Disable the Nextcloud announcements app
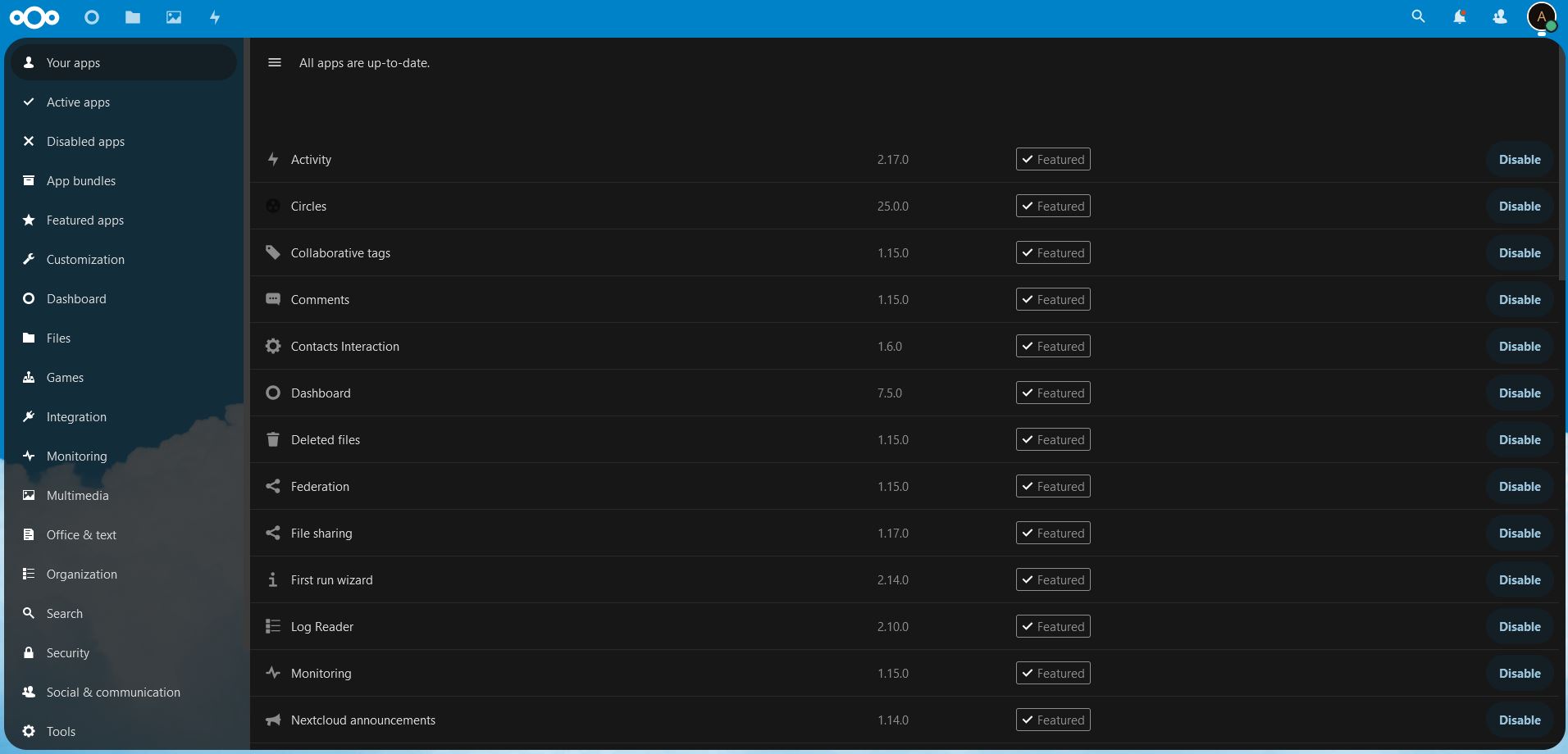 pos(1520,720)
